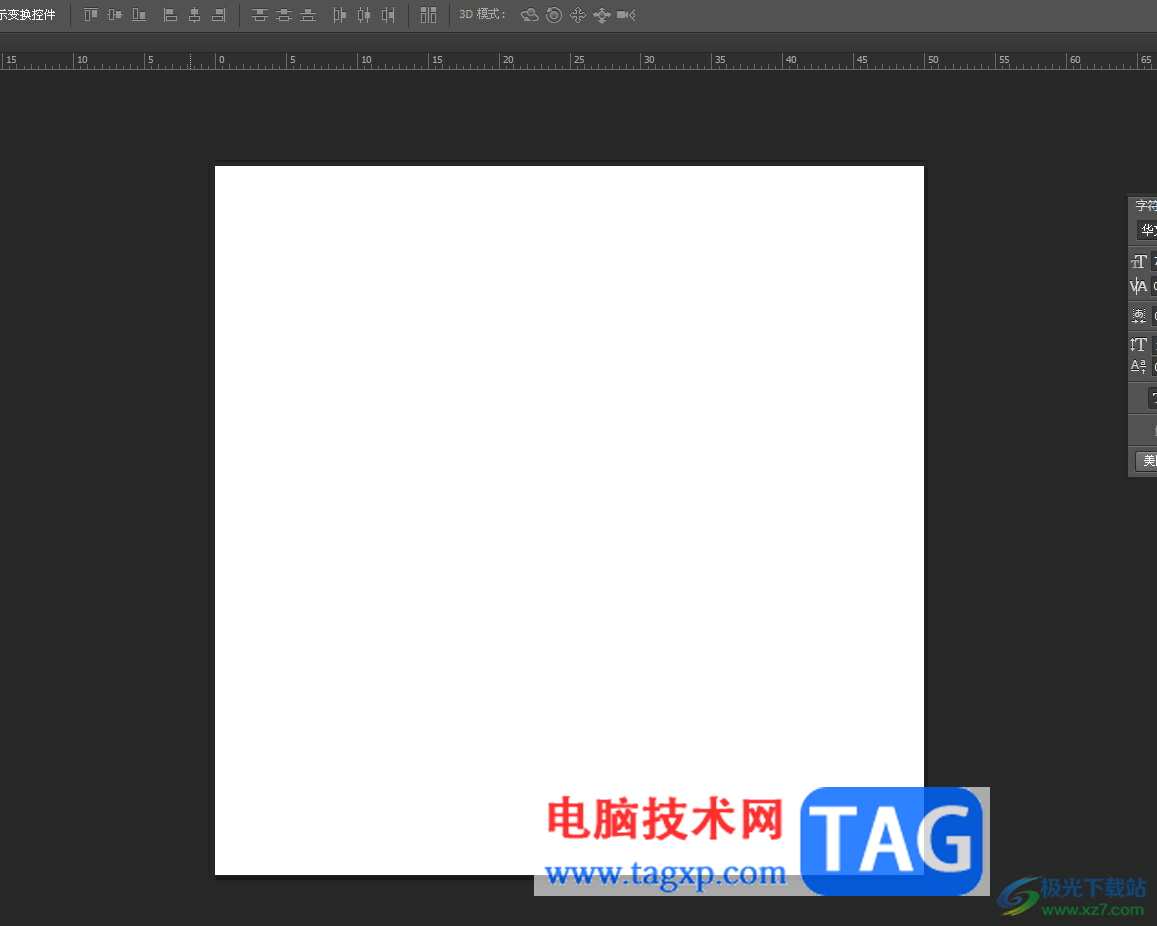Click tsume spacing icon in Character panel
1157x926 pixels.
(1139, 316)
